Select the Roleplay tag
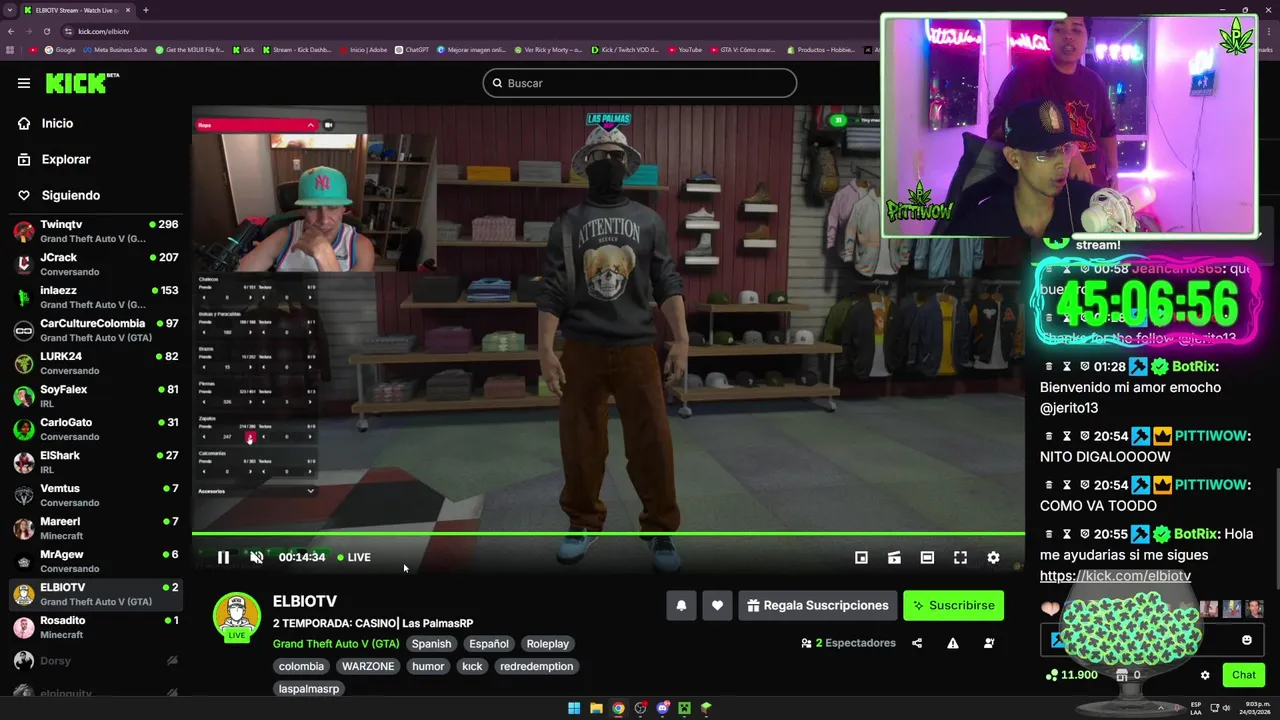Image resolution: width=1280 pixels, height=720 pixels. 547,644
